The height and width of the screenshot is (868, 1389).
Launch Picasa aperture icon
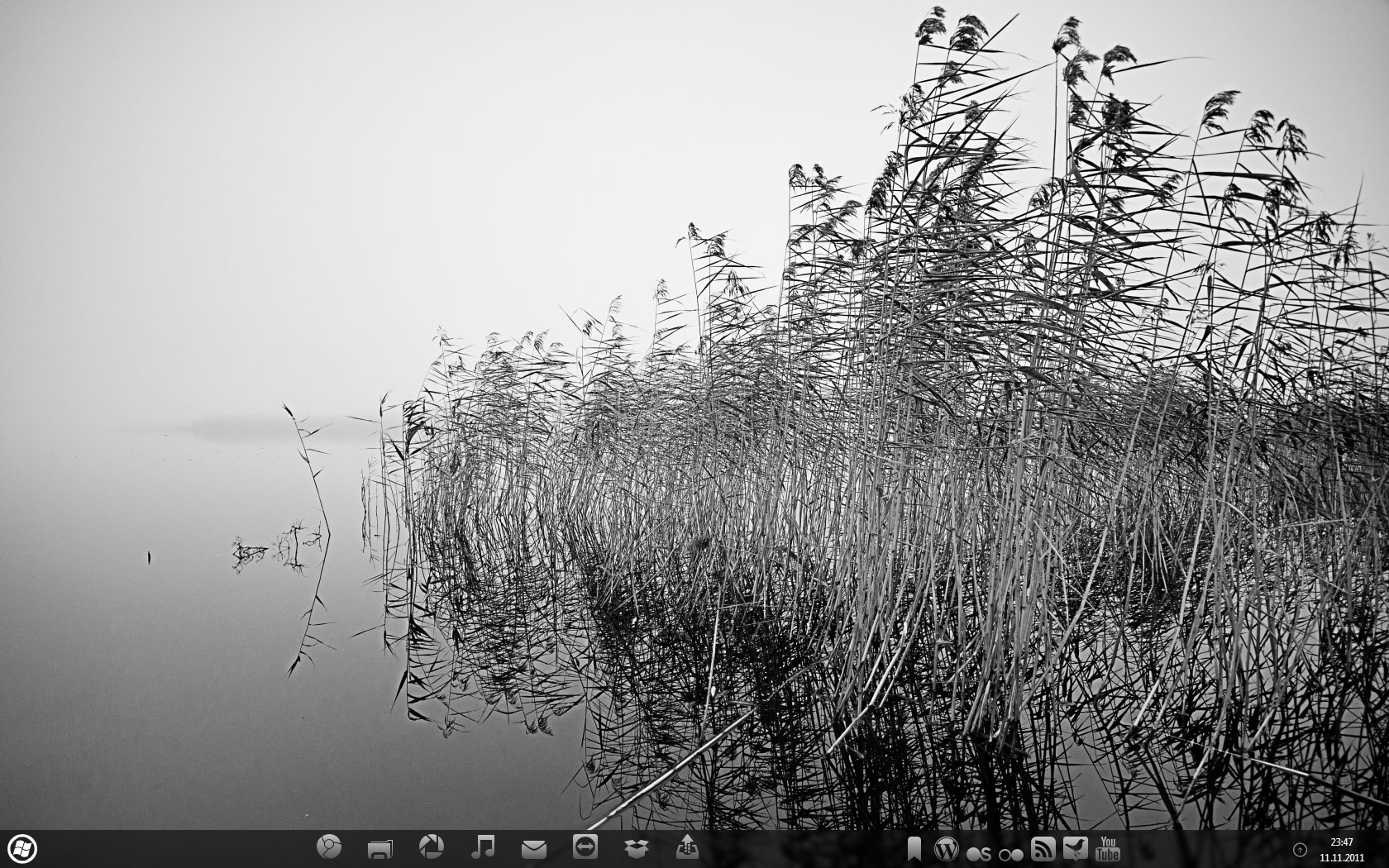pyautogui.click(x=432, y=847)
